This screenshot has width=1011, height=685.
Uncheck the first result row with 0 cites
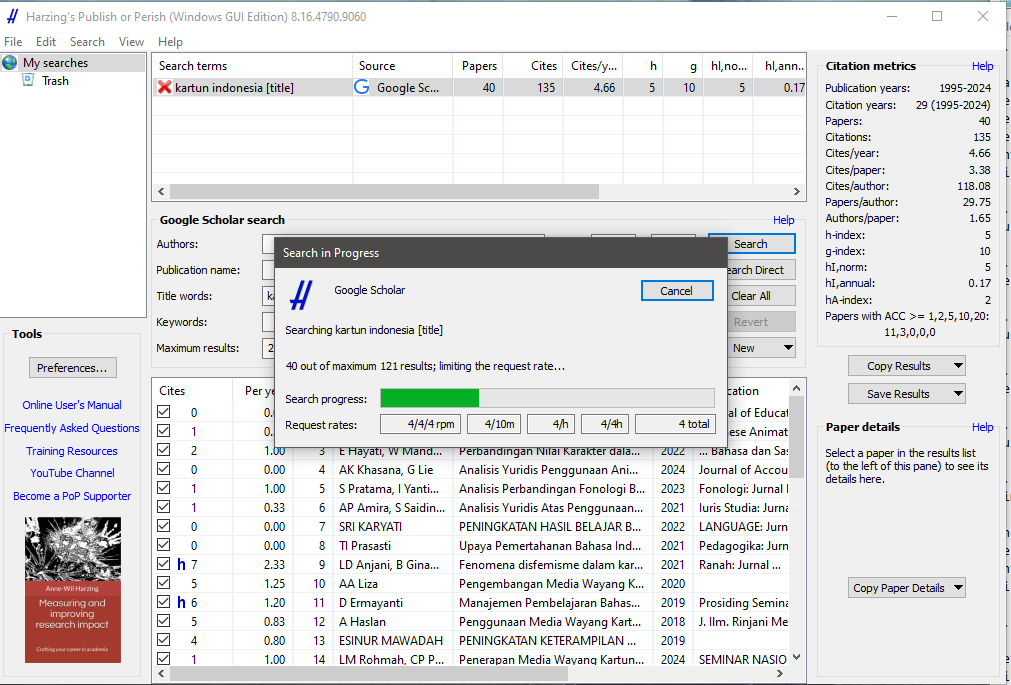coord(164,412)
